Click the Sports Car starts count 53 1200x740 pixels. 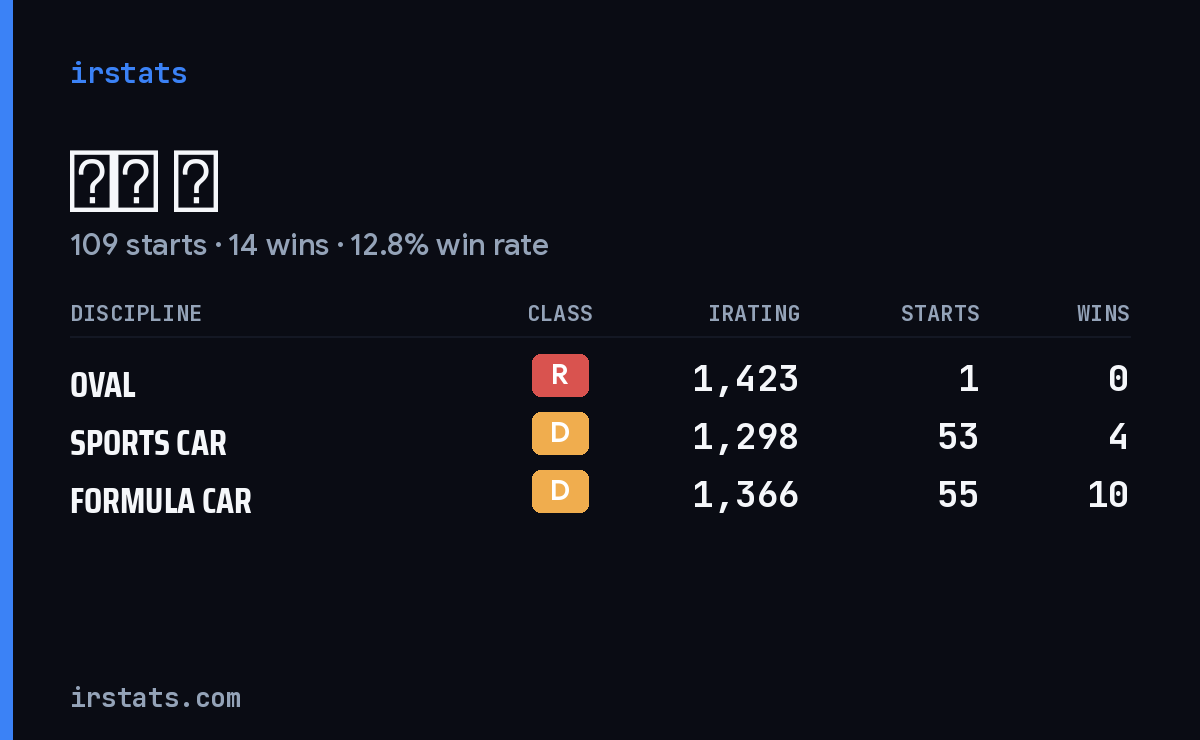958,437
